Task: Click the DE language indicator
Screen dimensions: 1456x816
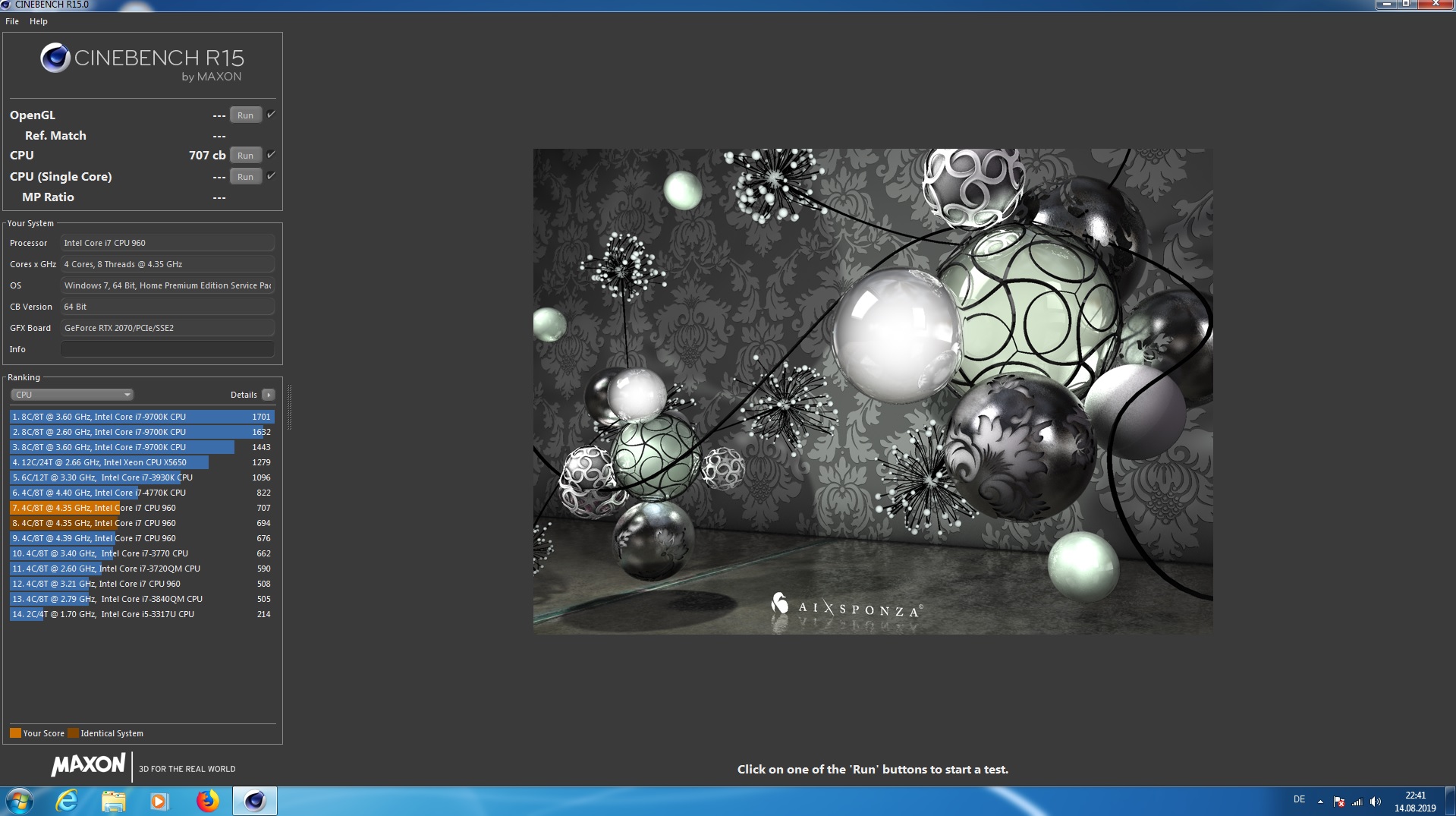Action: point(1299,800)
